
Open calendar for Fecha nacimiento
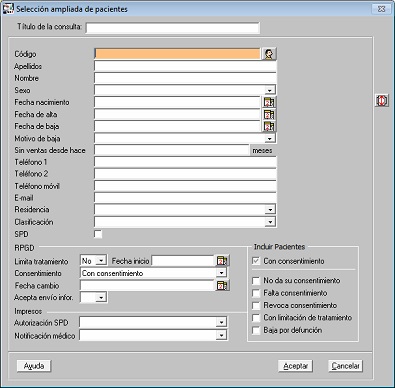[269, 102]
